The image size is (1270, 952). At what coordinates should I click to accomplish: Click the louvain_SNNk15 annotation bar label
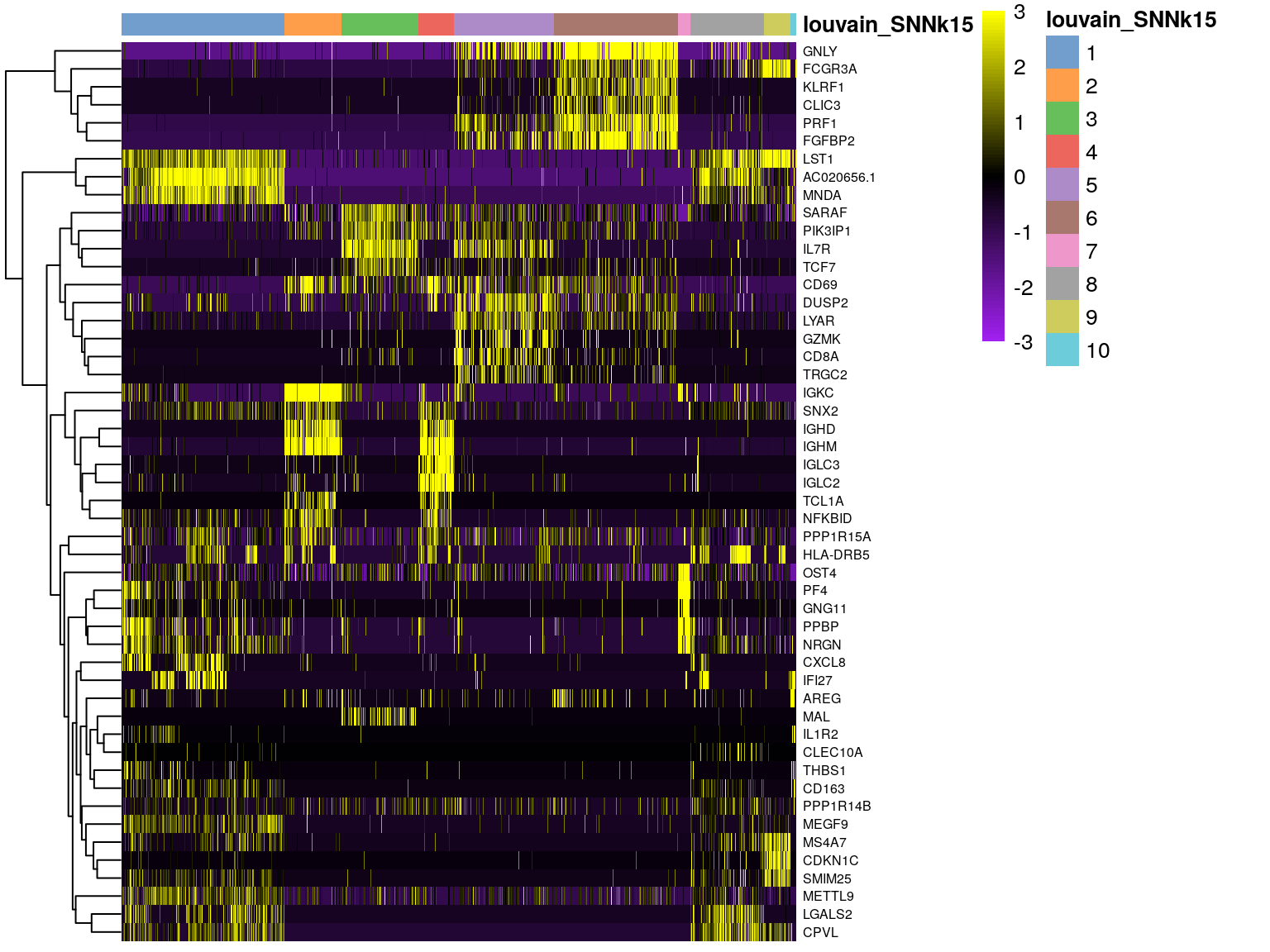click(x=887, y=25)
